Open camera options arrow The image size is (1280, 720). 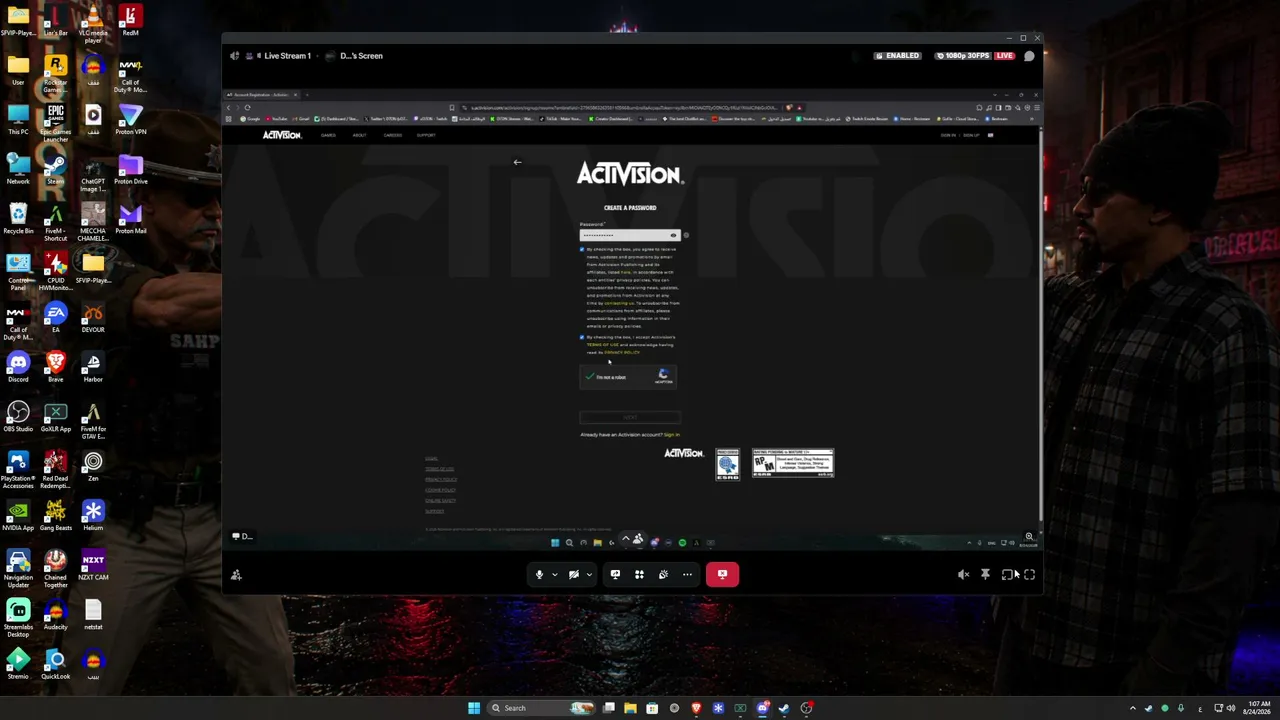click(x=589, y=575)
